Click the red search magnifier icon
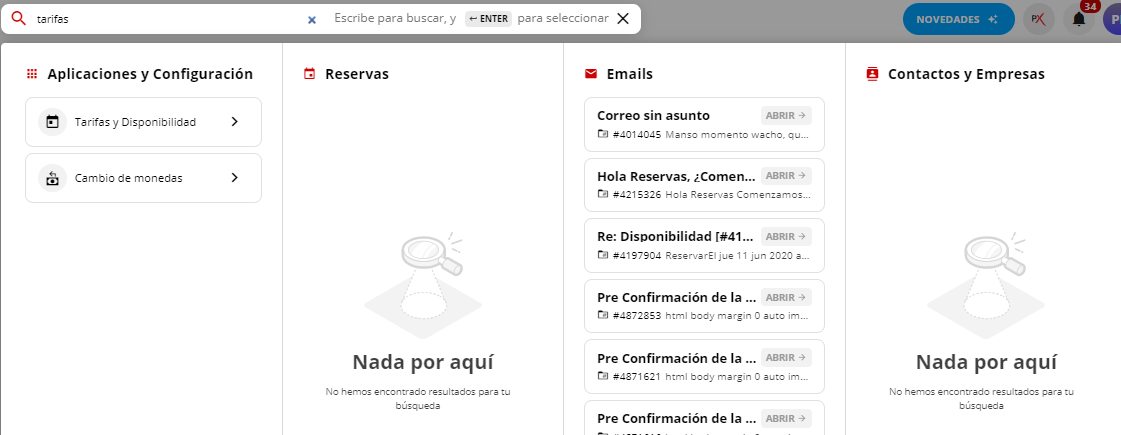This screenshot has height=435, width=1121. (x=17, y=18)
